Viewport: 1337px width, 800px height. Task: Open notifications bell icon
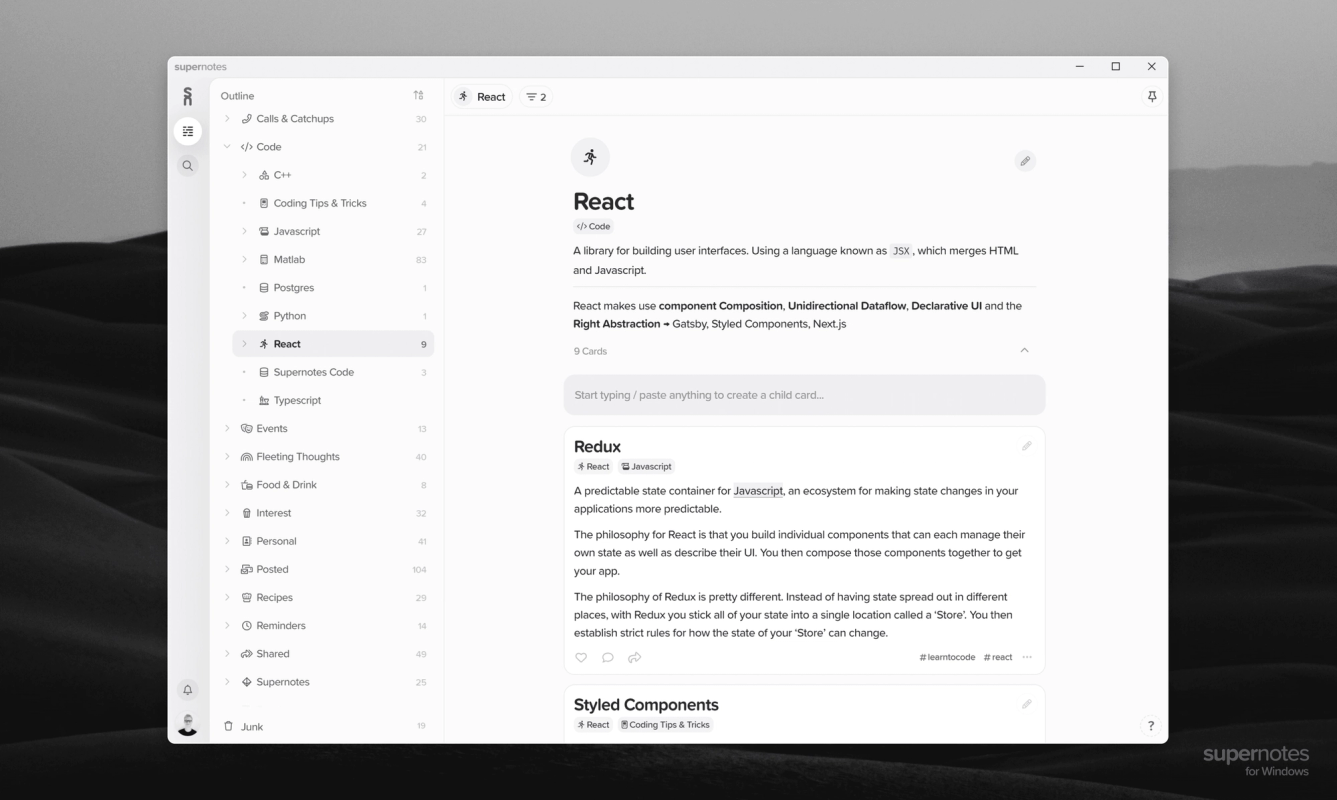click(187, 690)
